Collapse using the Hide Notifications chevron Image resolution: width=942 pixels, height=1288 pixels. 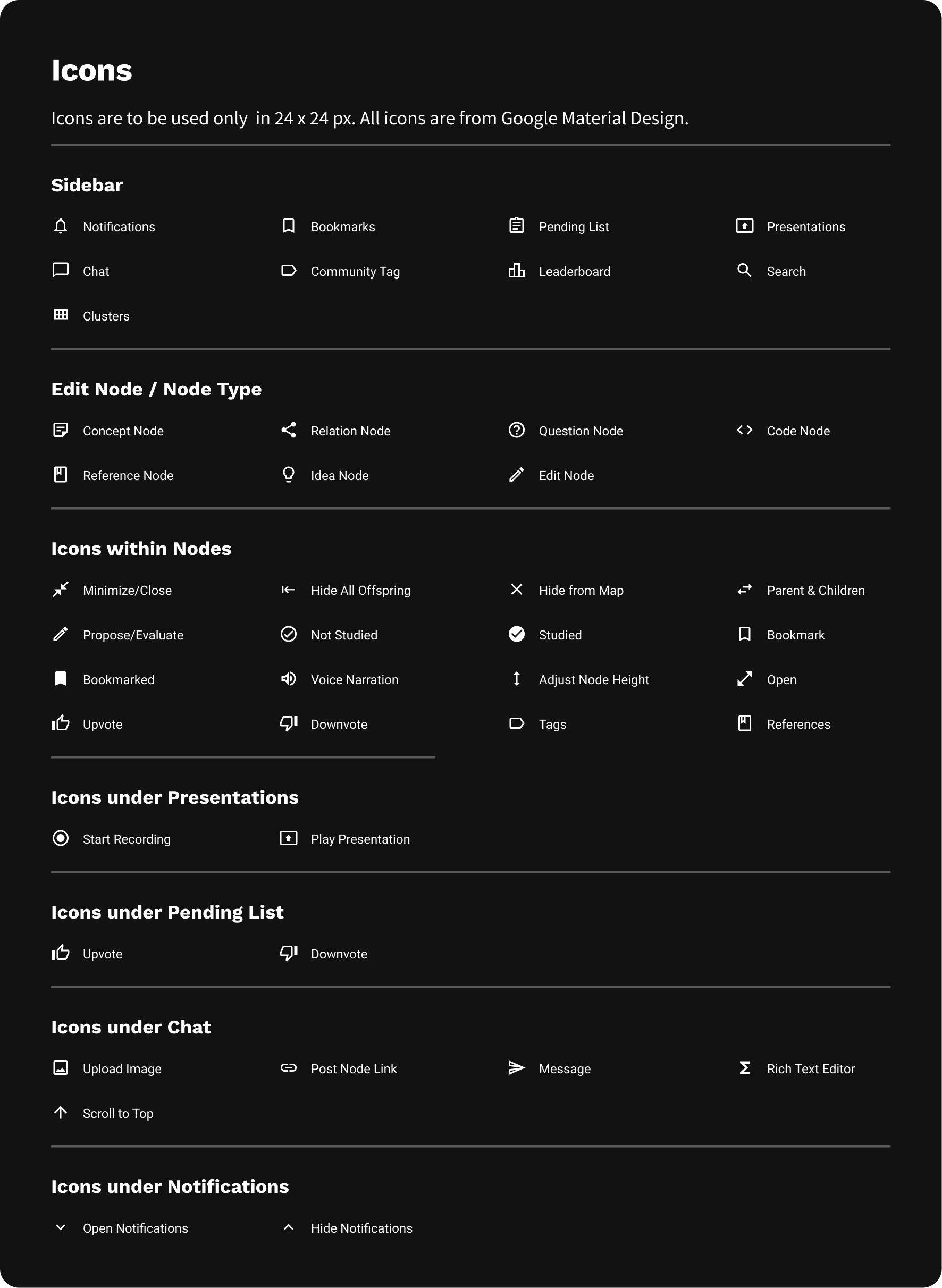click(x=289, y=1227)
